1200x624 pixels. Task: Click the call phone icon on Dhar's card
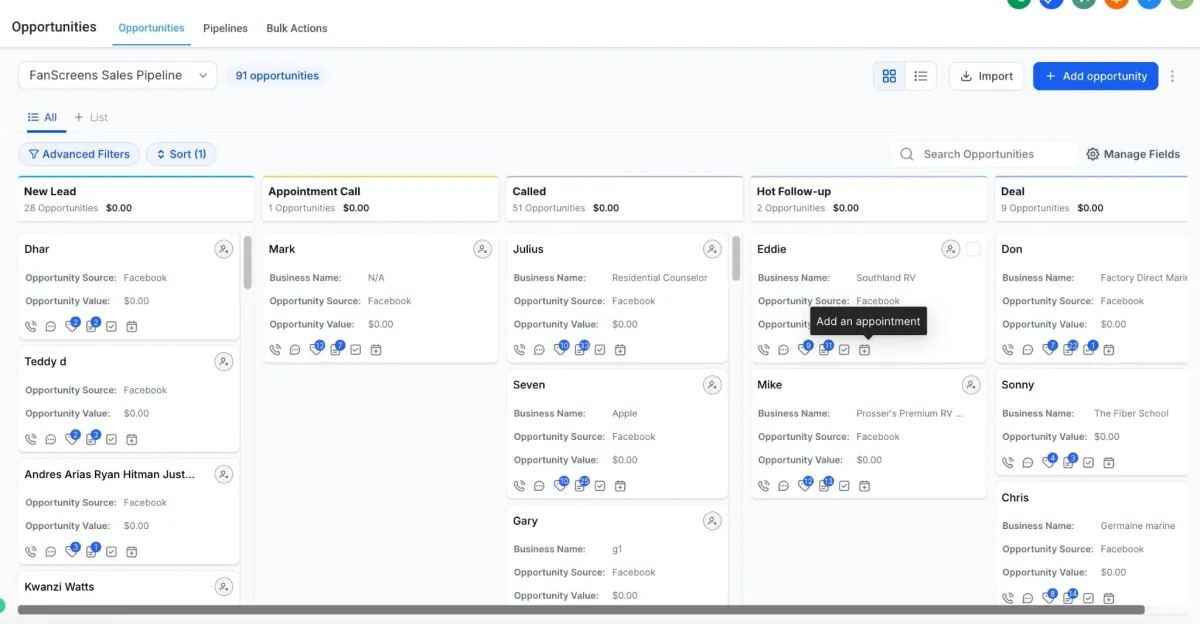click(31, 326)
